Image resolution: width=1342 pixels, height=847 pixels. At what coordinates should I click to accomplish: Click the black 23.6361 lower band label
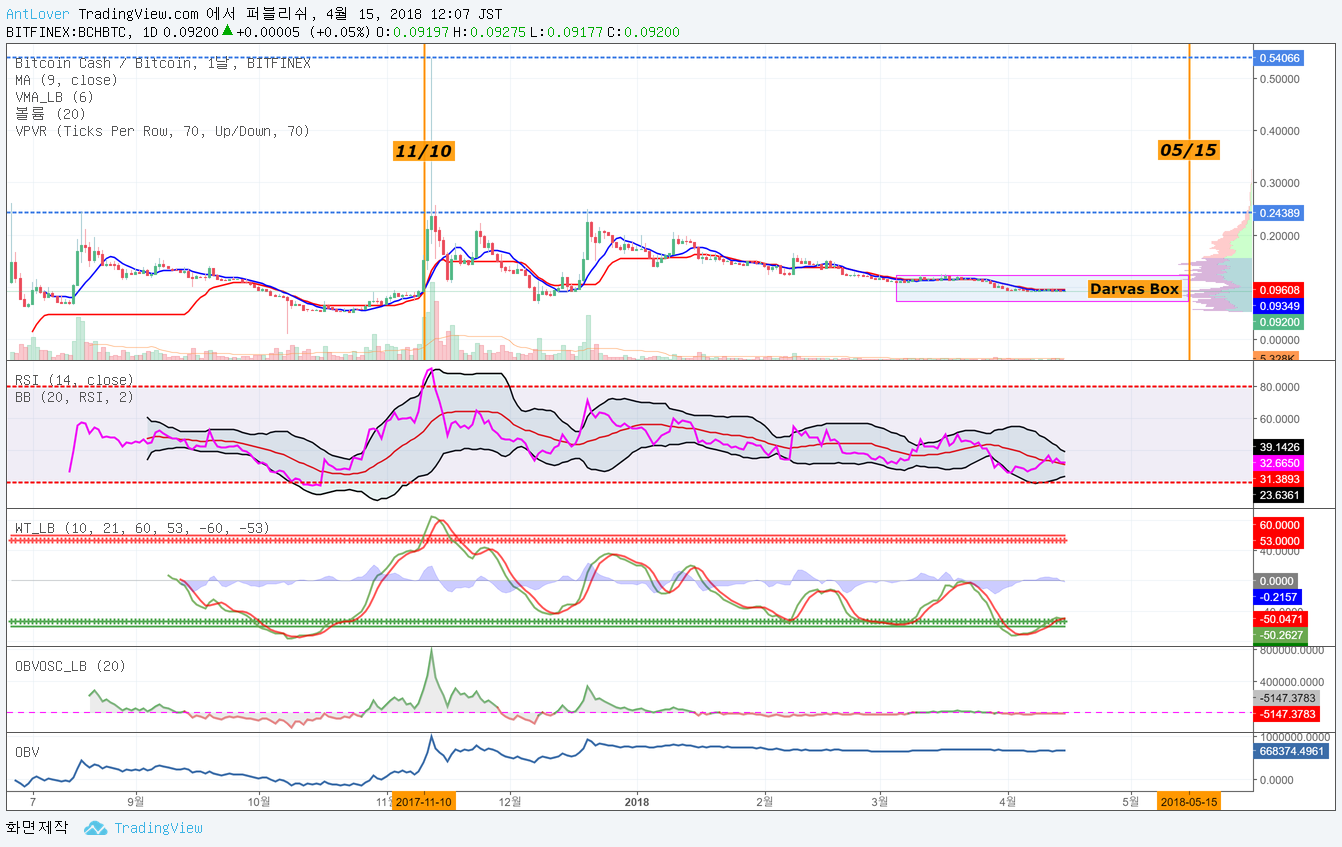pos(1279,494)
